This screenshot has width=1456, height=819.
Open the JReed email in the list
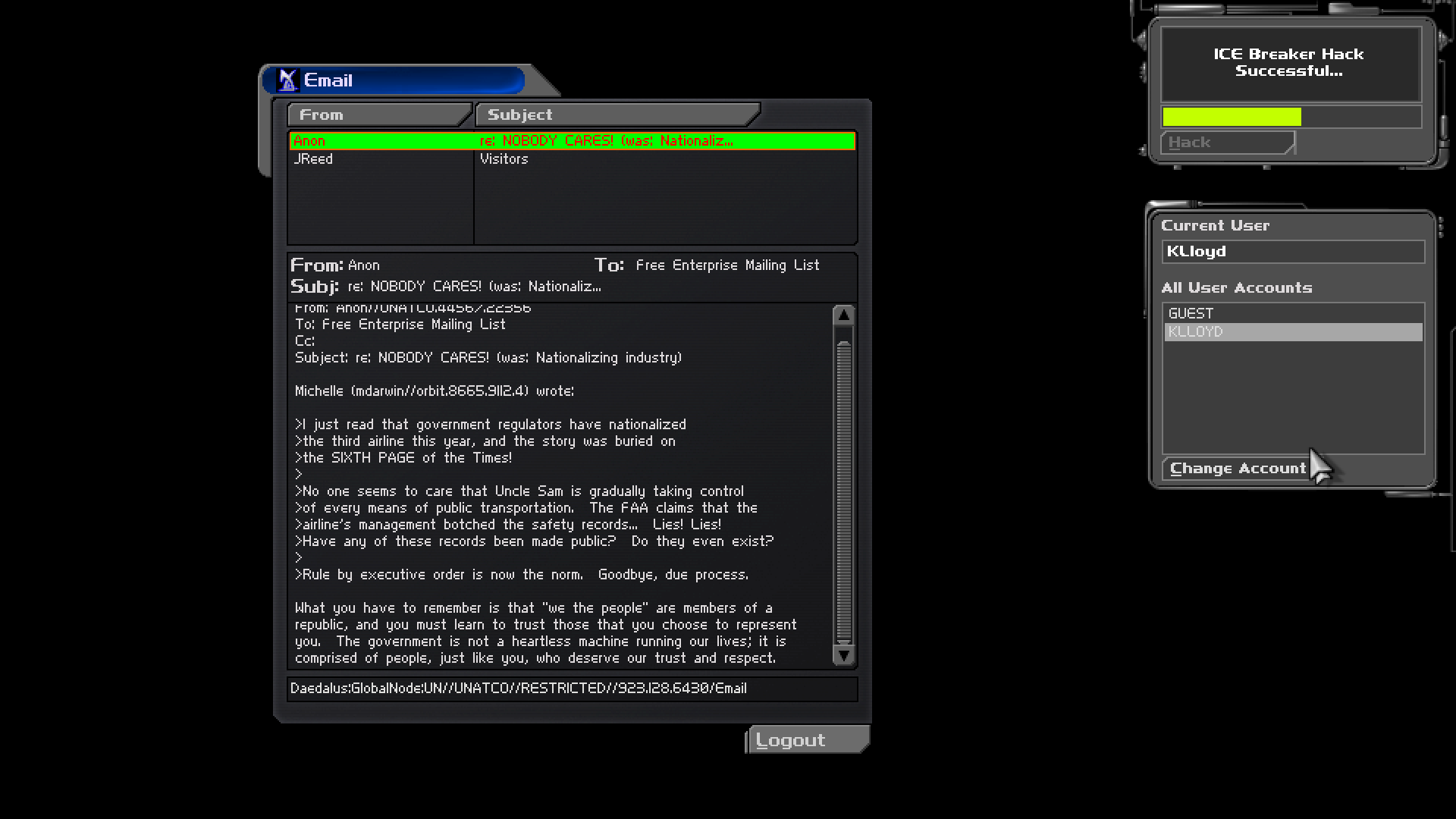pyautogui.click(x=313, y=159)
